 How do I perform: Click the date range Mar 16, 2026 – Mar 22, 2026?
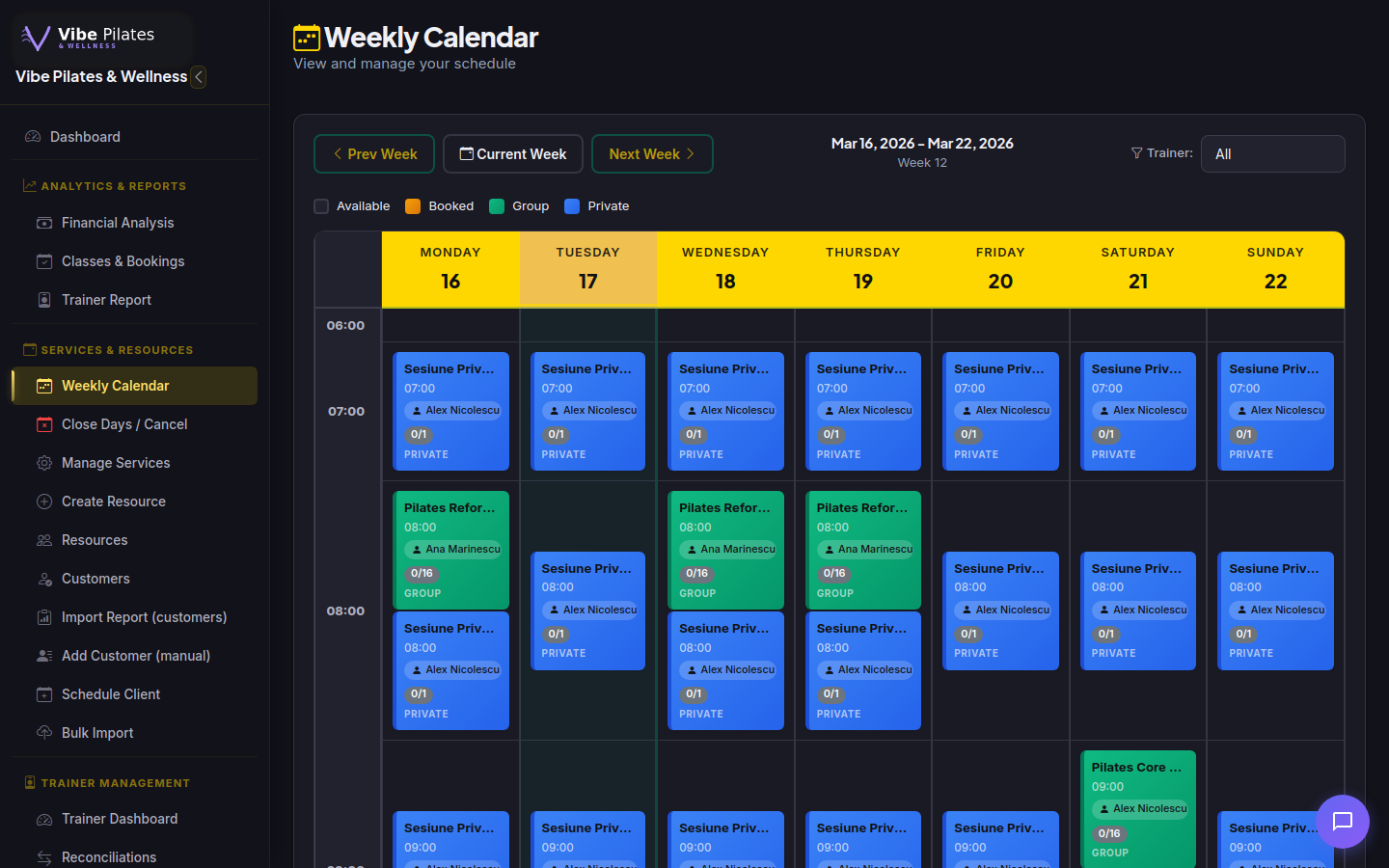pyautogui.click(x=922, y=144)
